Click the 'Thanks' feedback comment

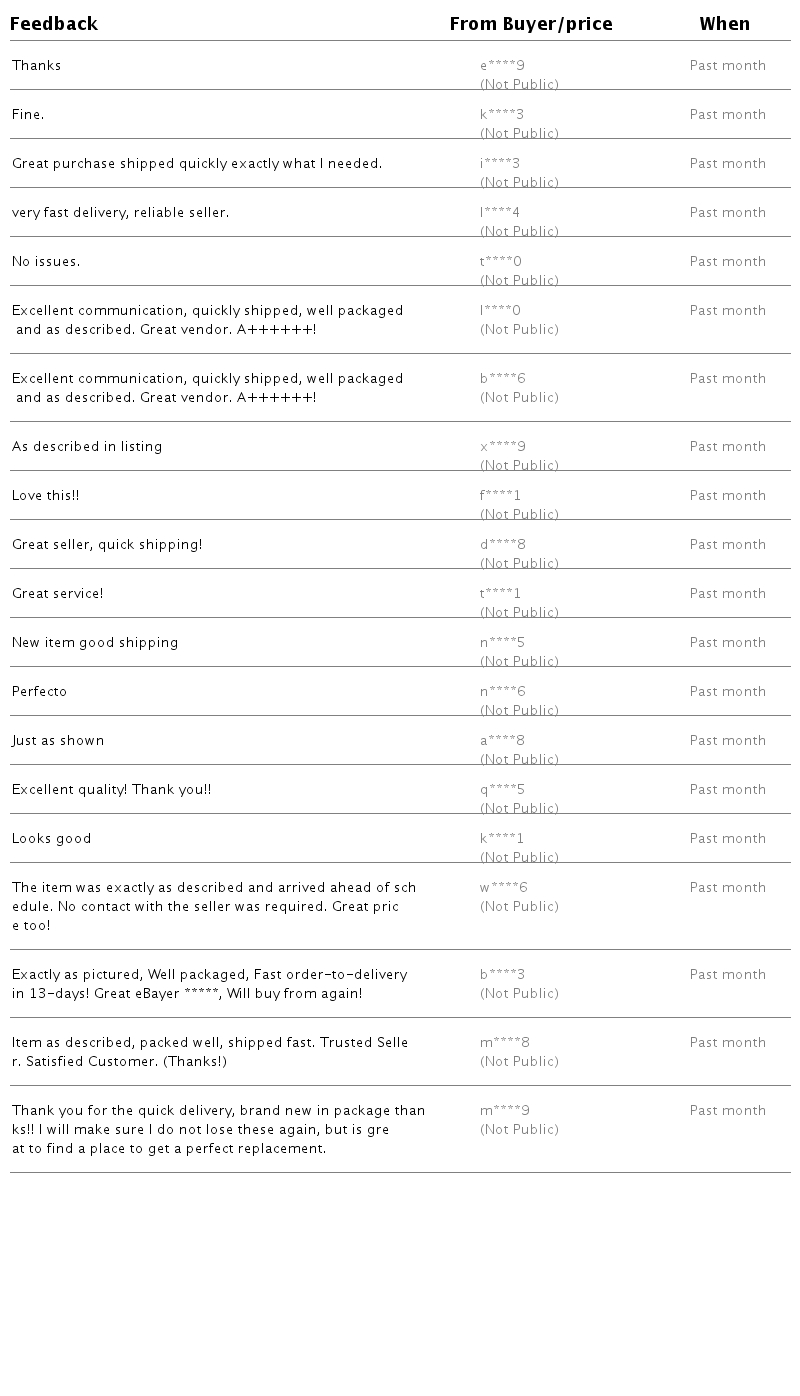37,66
